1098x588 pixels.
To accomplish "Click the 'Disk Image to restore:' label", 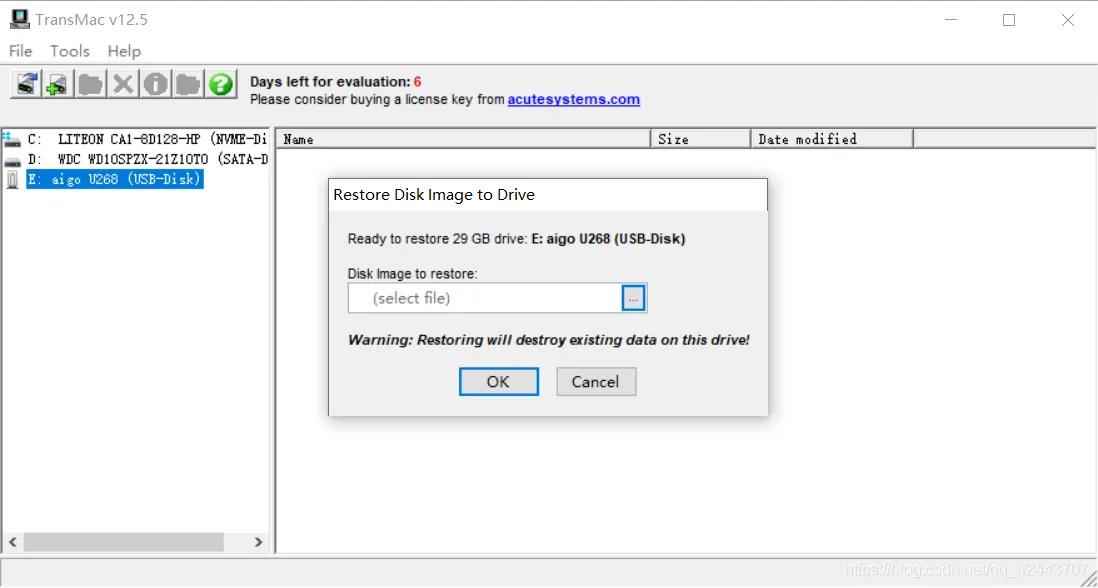I will click(x=412, y=274).
